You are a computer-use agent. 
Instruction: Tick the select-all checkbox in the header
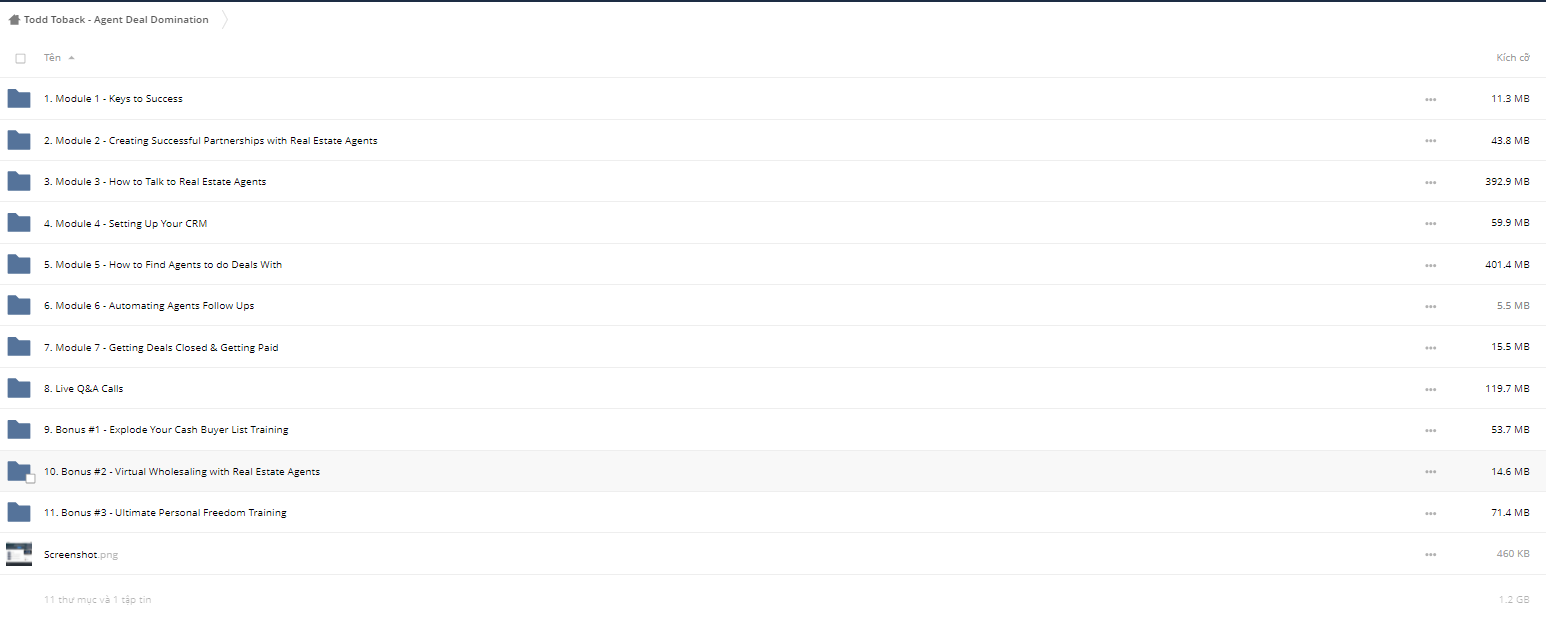20,58
